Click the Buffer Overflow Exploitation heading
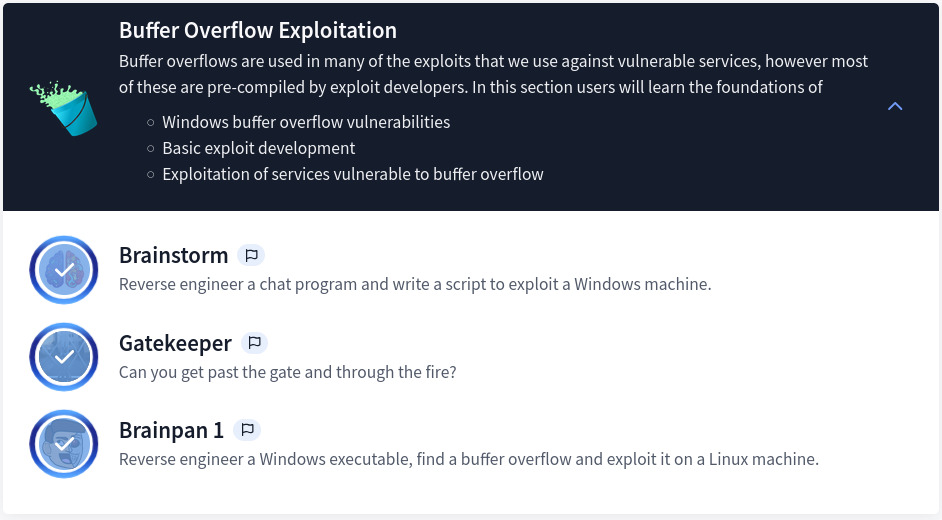Image resolution: width=942 pixels, height=520 pixels. click(x=257, y=30)
